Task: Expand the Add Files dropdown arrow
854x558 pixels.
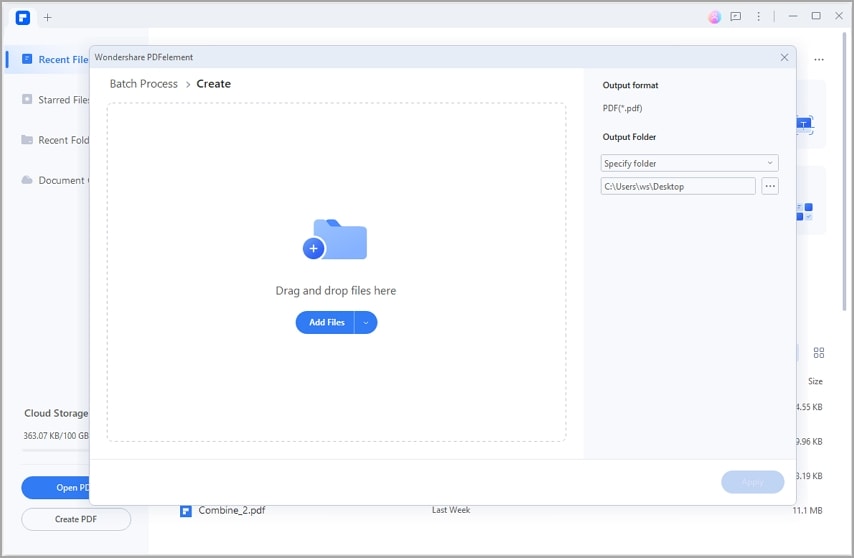Action: (x=366, y=322)
